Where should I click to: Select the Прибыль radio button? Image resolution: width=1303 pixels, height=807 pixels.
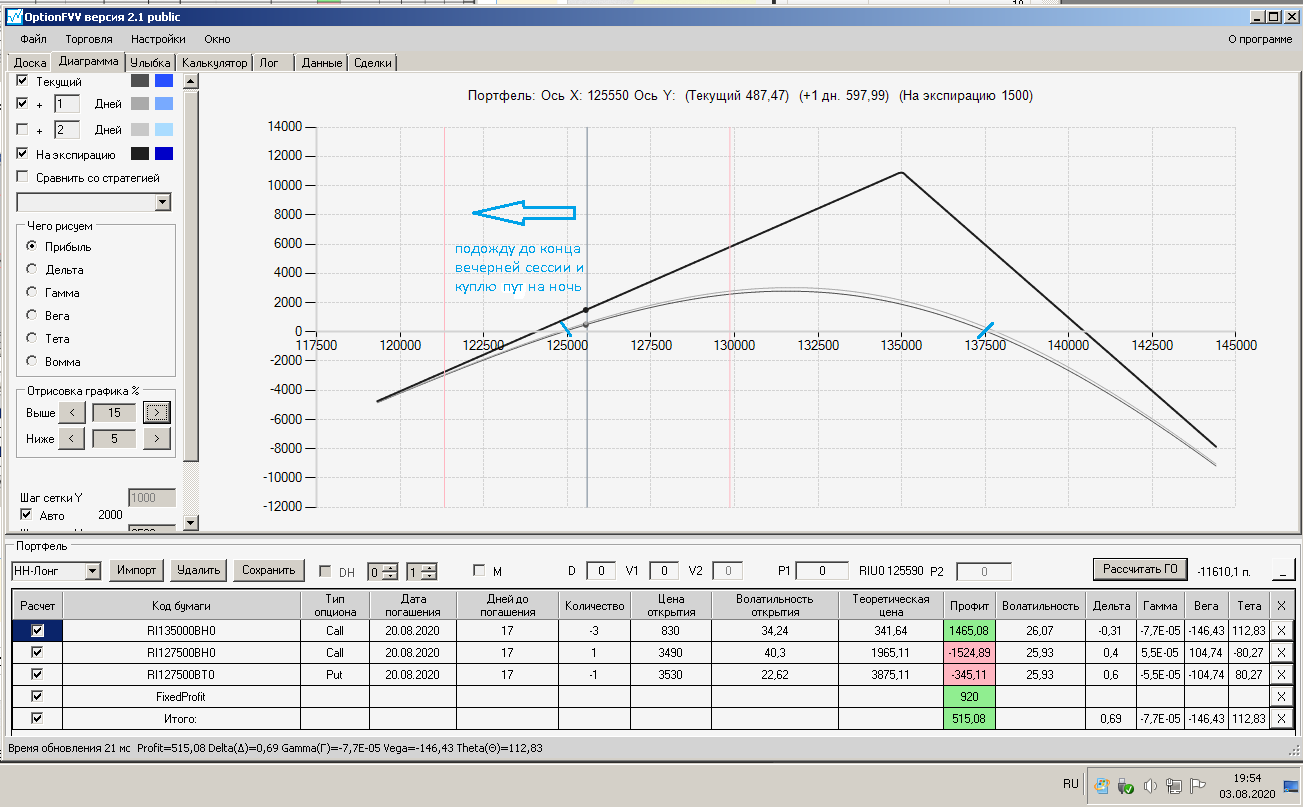pyautogui.click(x=31, y=246)
